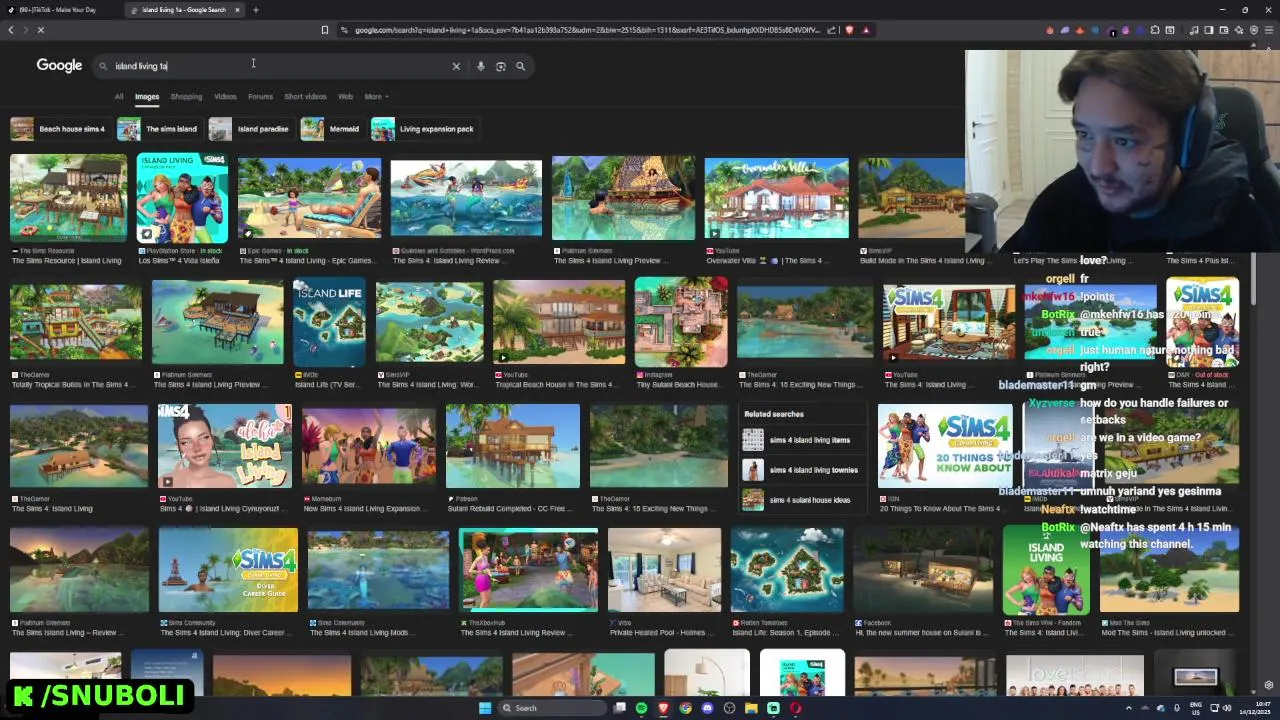
Task: Open File Explorer from the taskbar
Action: pos(751,708)
